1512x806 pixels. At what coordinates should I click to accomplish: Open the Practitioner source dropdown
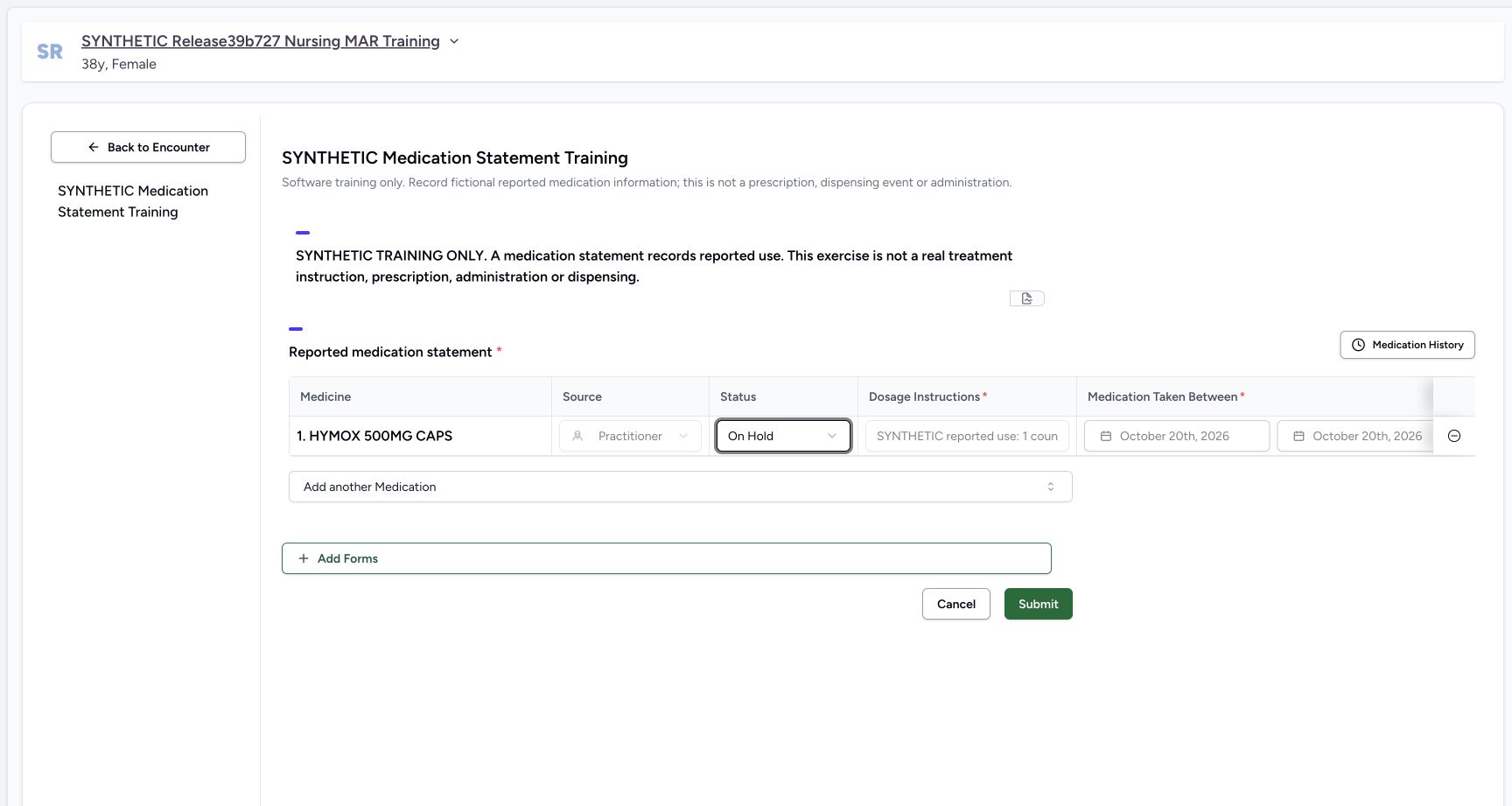coord(630,436)
